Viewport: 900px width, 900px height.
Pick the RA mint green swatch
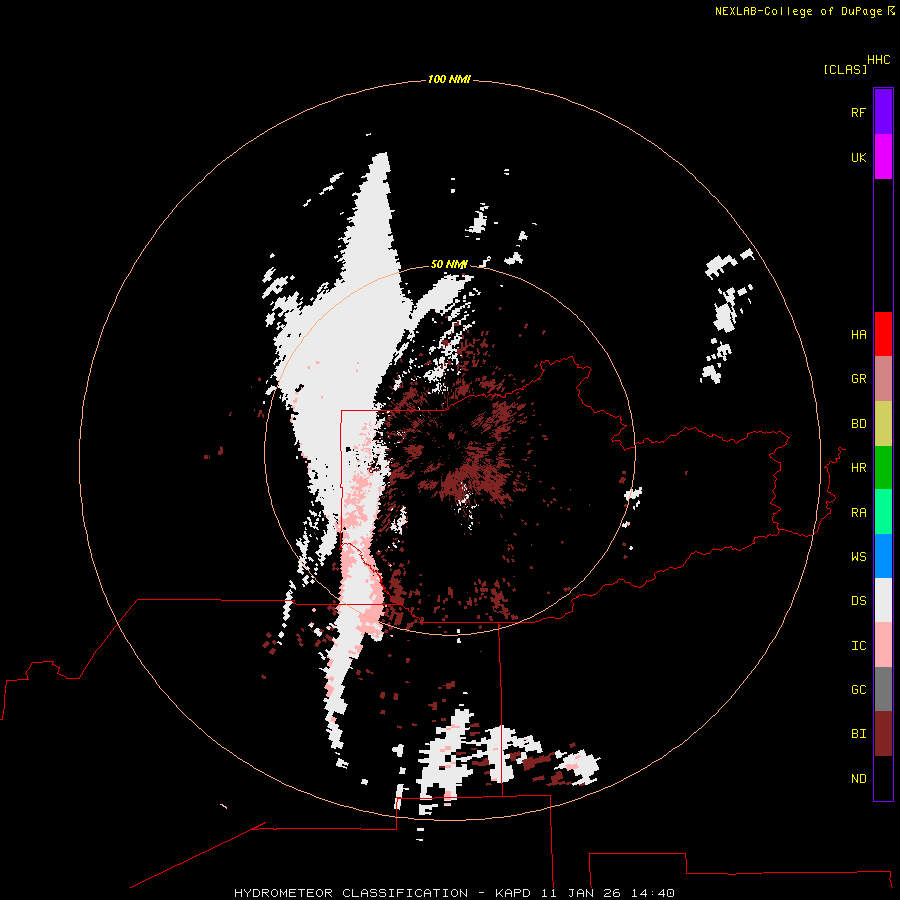[x=883, y=512]
